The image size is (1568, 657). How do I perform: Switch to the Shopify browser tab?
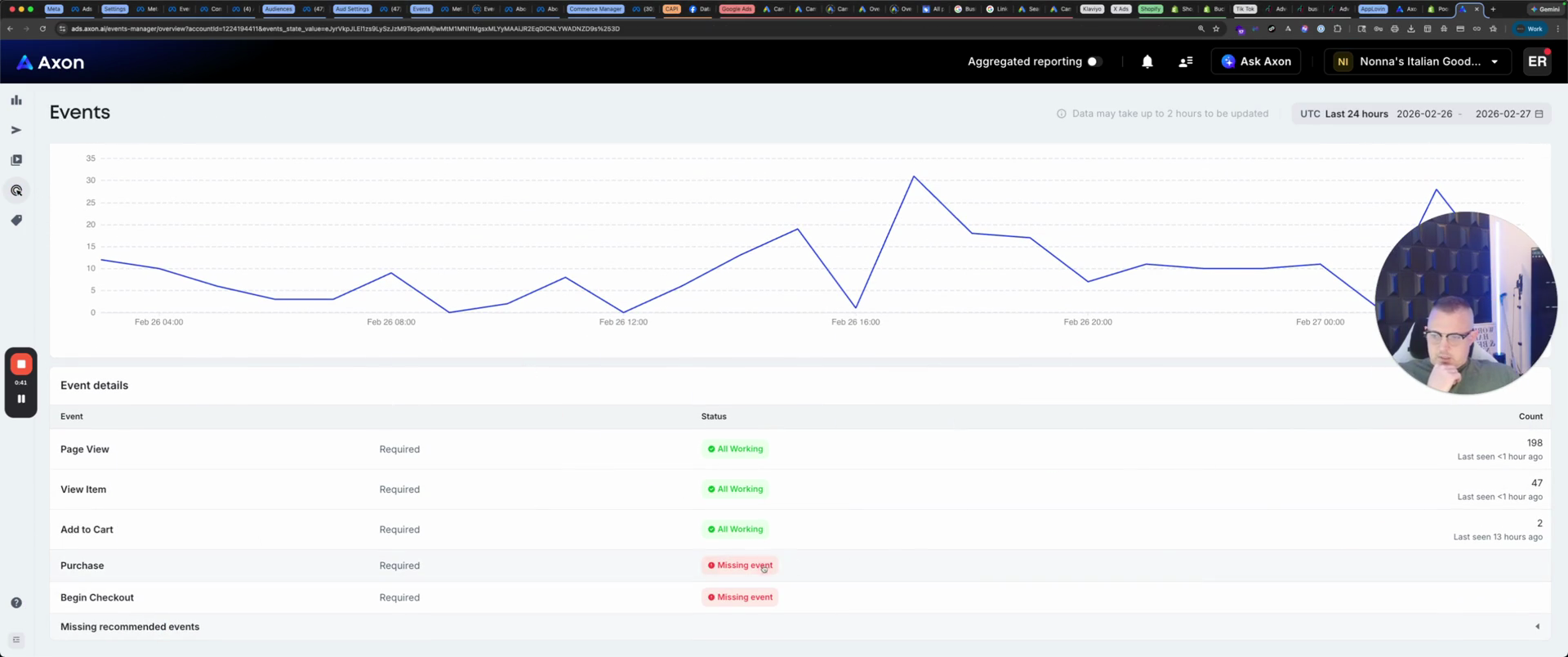[x=1150, y=9]
